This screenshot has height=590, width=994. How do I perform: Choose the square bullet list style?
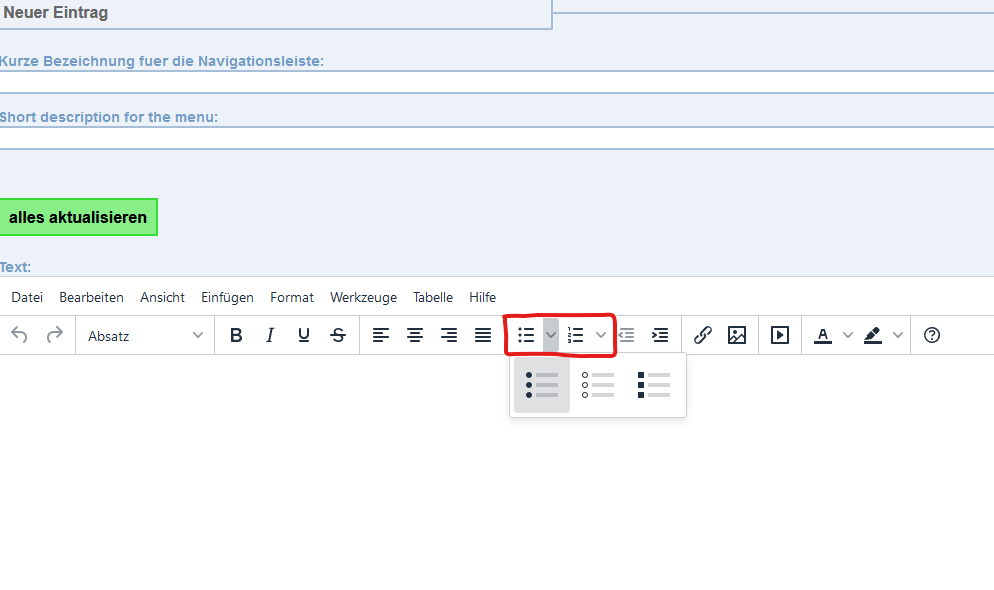654,385
